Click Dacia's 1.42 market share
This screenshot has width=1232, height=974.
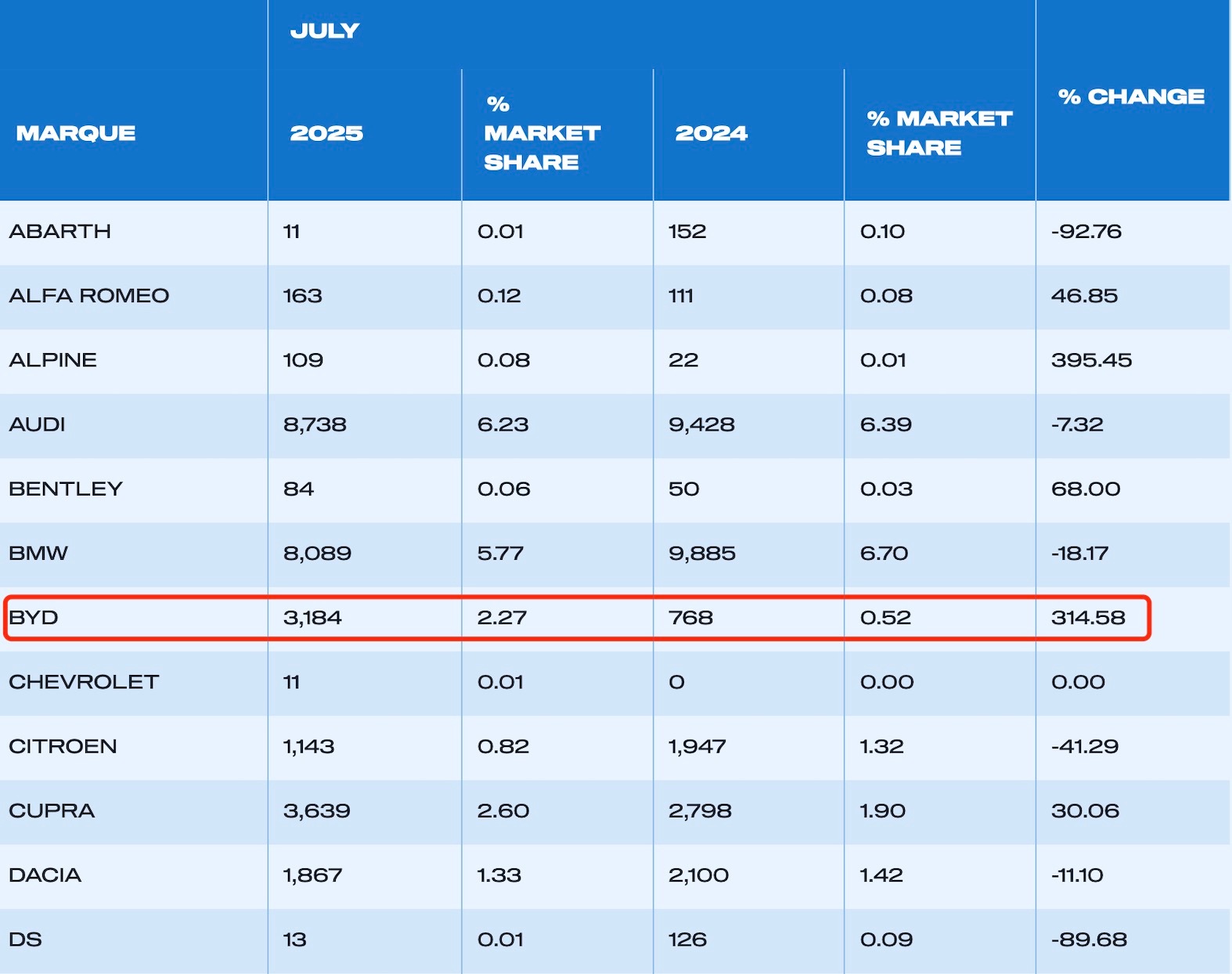click(882, 875)
